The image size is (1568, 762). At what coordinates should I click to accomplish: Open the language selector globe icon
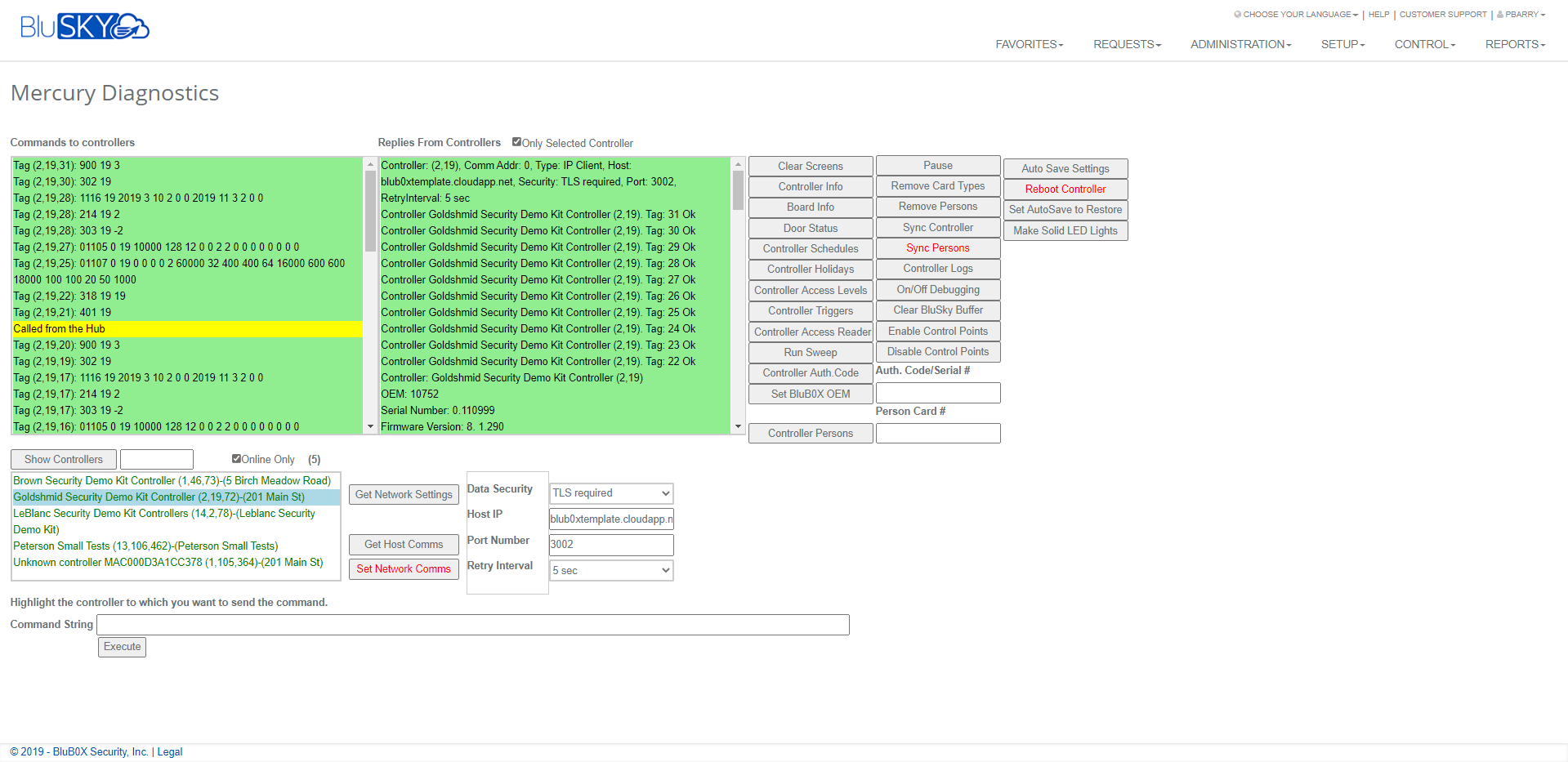pos(1237,14)
